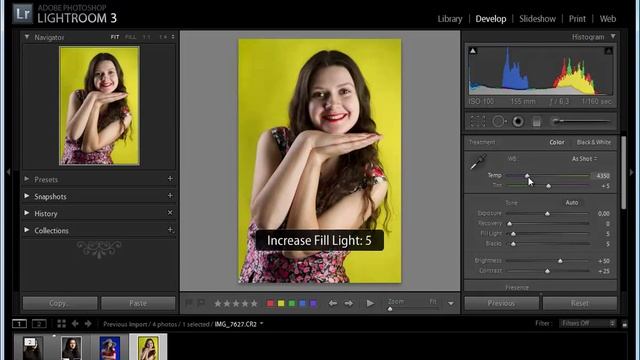The image size is (640, 360).
Task: Switch to main window display 1
Action: coord(19,324)
